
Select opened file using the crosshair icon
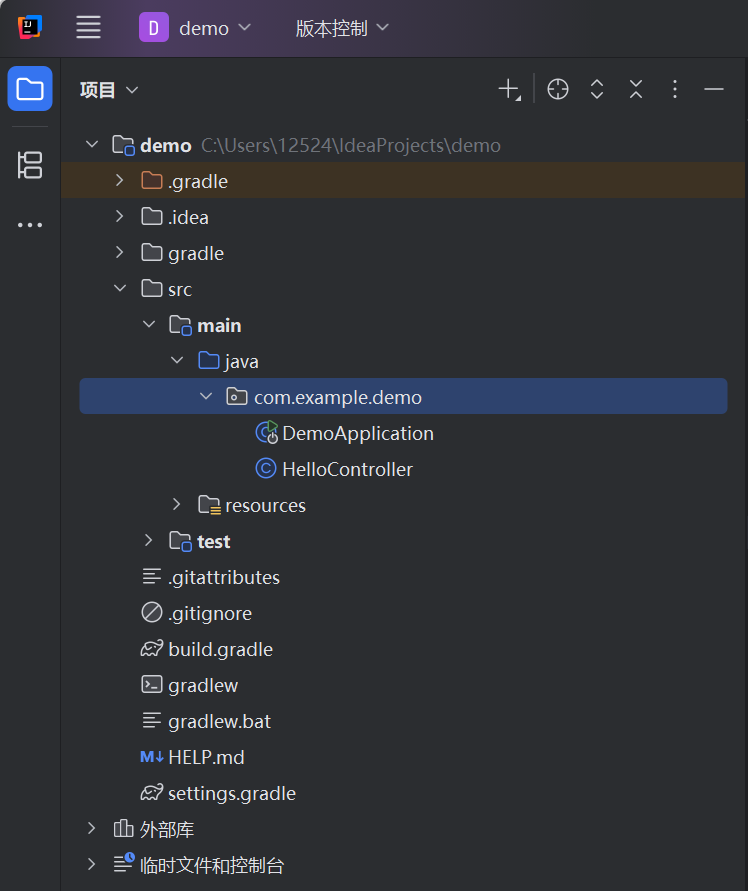(557, 89)
